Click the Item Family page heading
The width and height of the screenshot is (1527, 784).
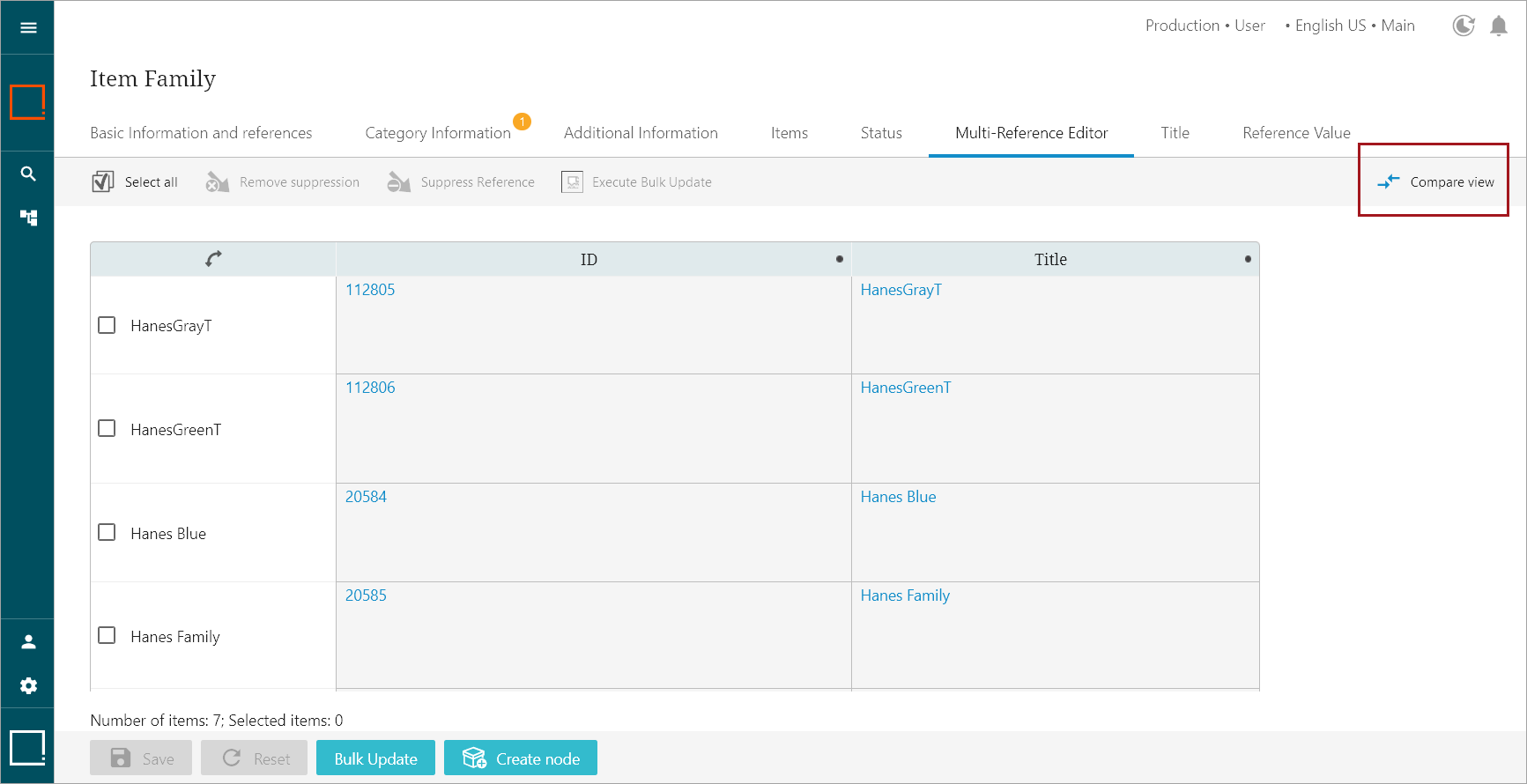tap(152, 79)
